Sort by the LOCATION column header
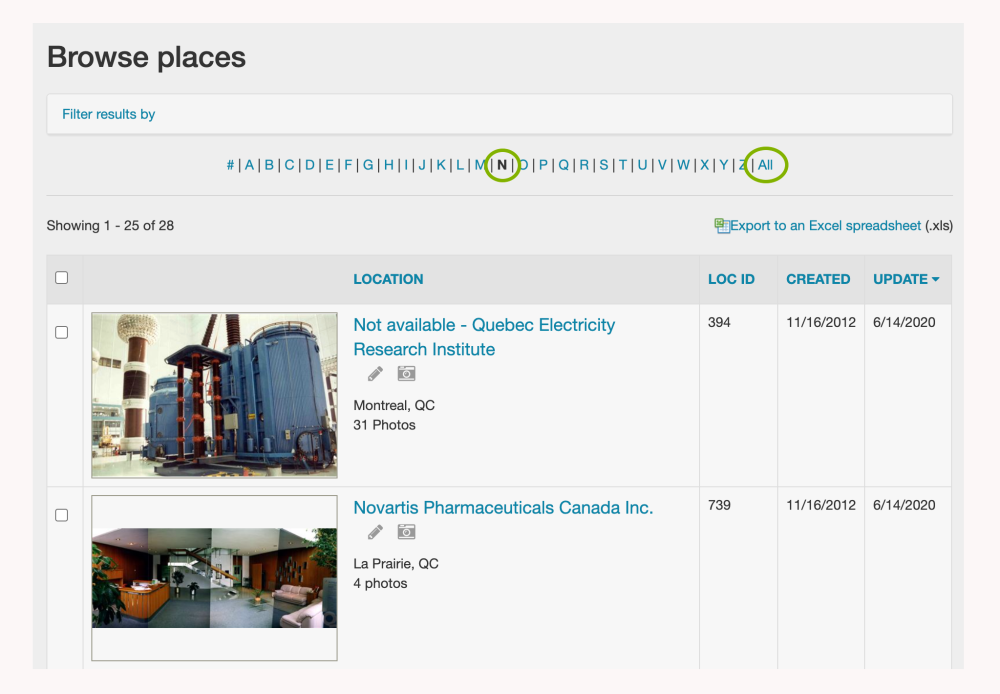 tap(388, 279)
